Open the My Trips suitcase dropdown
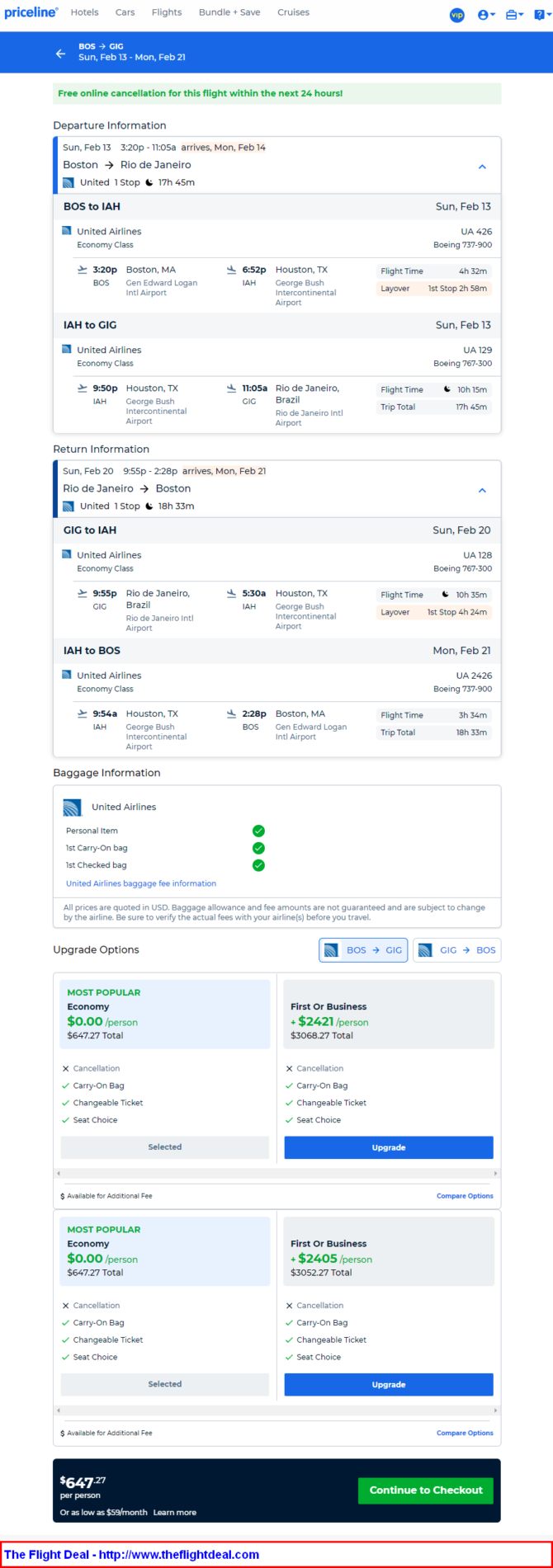Viewport: 553px width, 1568px height. (x=514, y=15)
